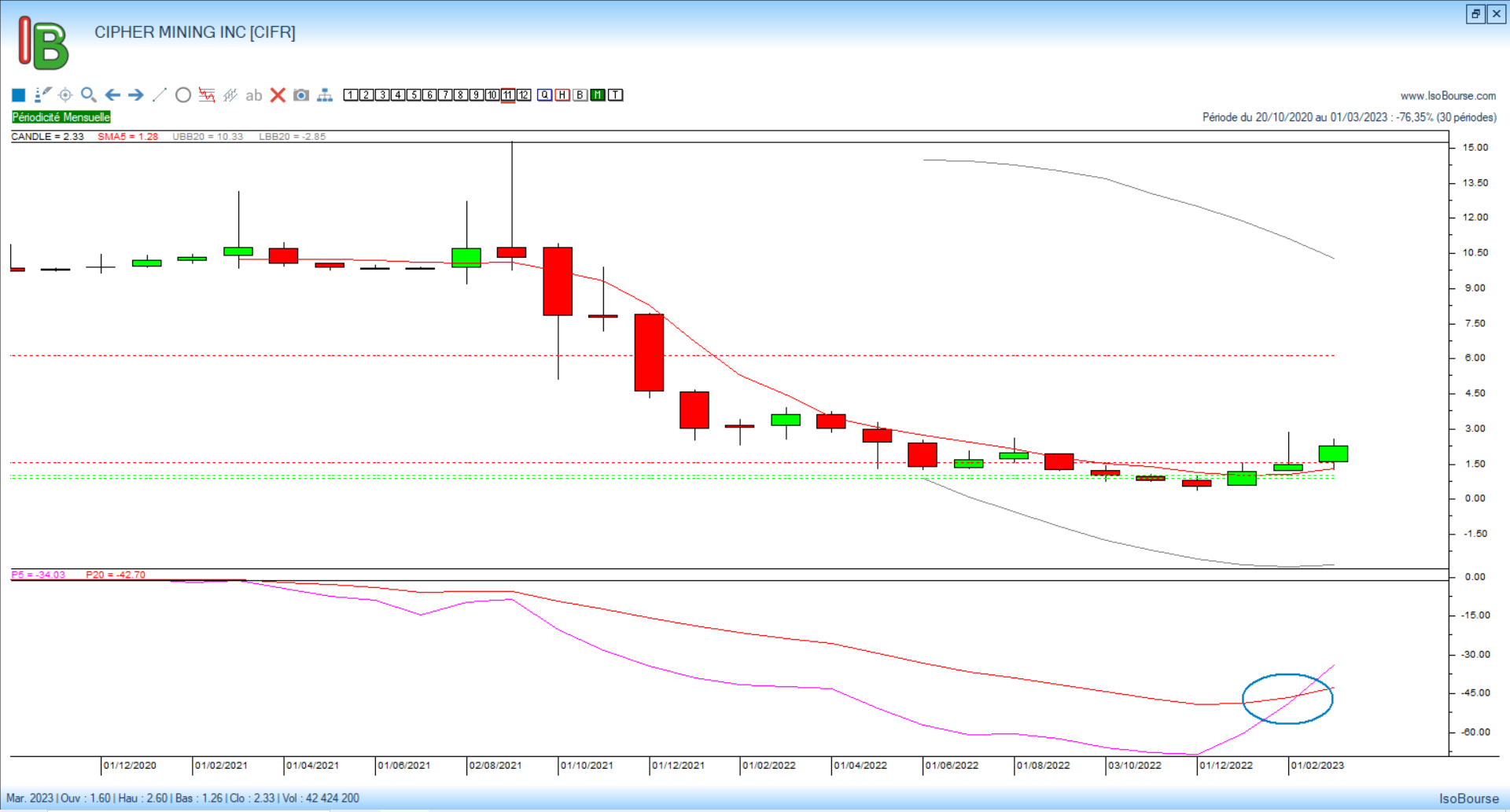This screenshot has width=1510, height=812.
Task: Click the 01/10/2021 date axis label
Action: (587, 766)
